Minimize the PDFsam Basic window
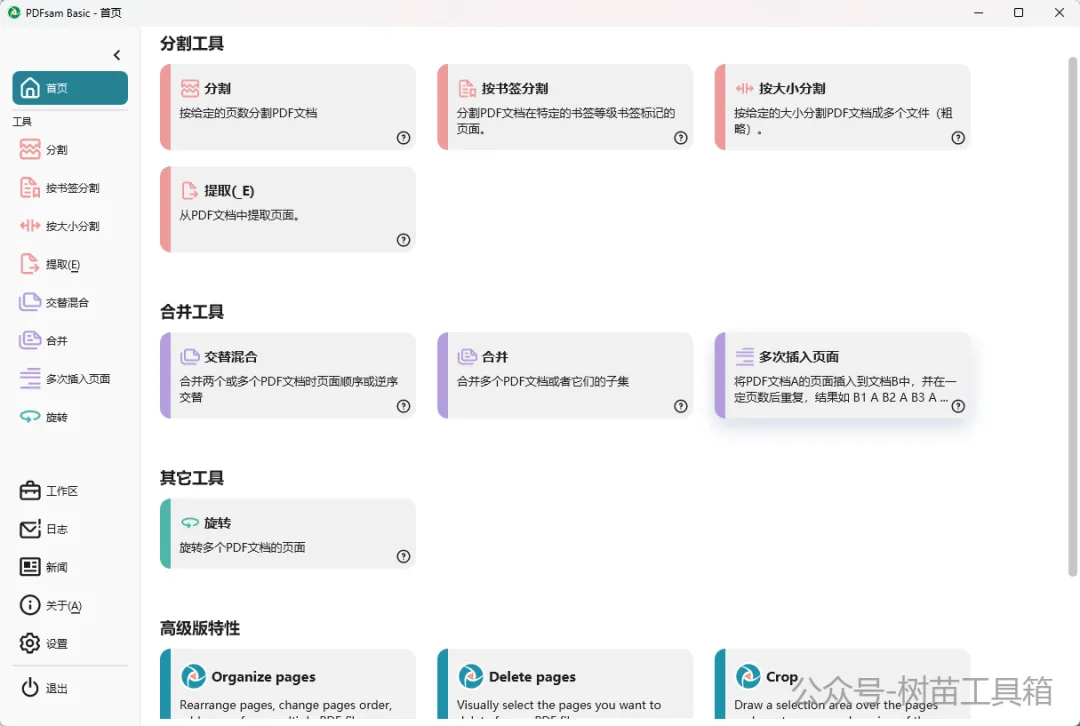This screenshot has width=1080, height=726. 978,12
